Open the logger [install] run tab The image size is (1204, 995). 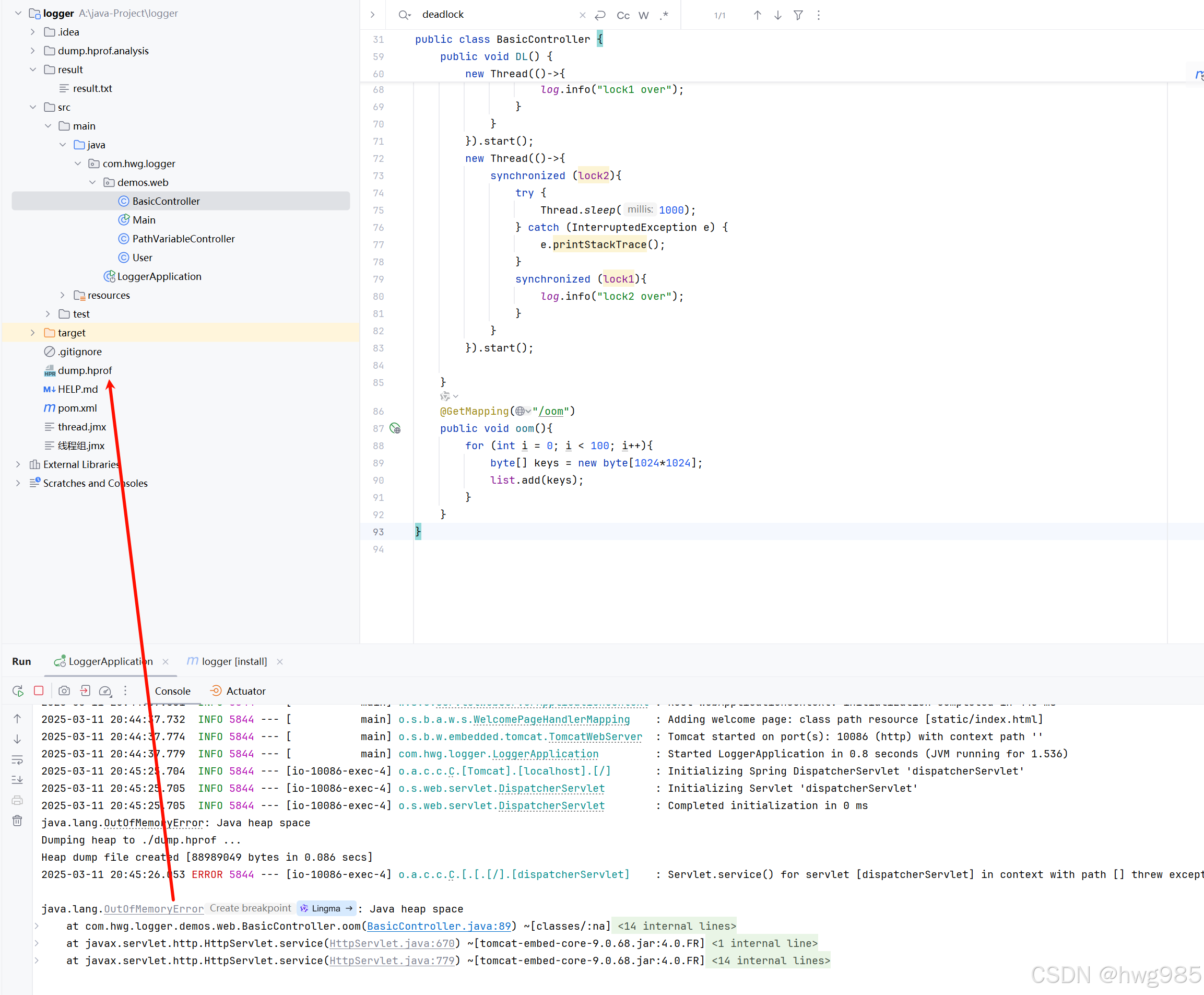(x=234, y=661)
